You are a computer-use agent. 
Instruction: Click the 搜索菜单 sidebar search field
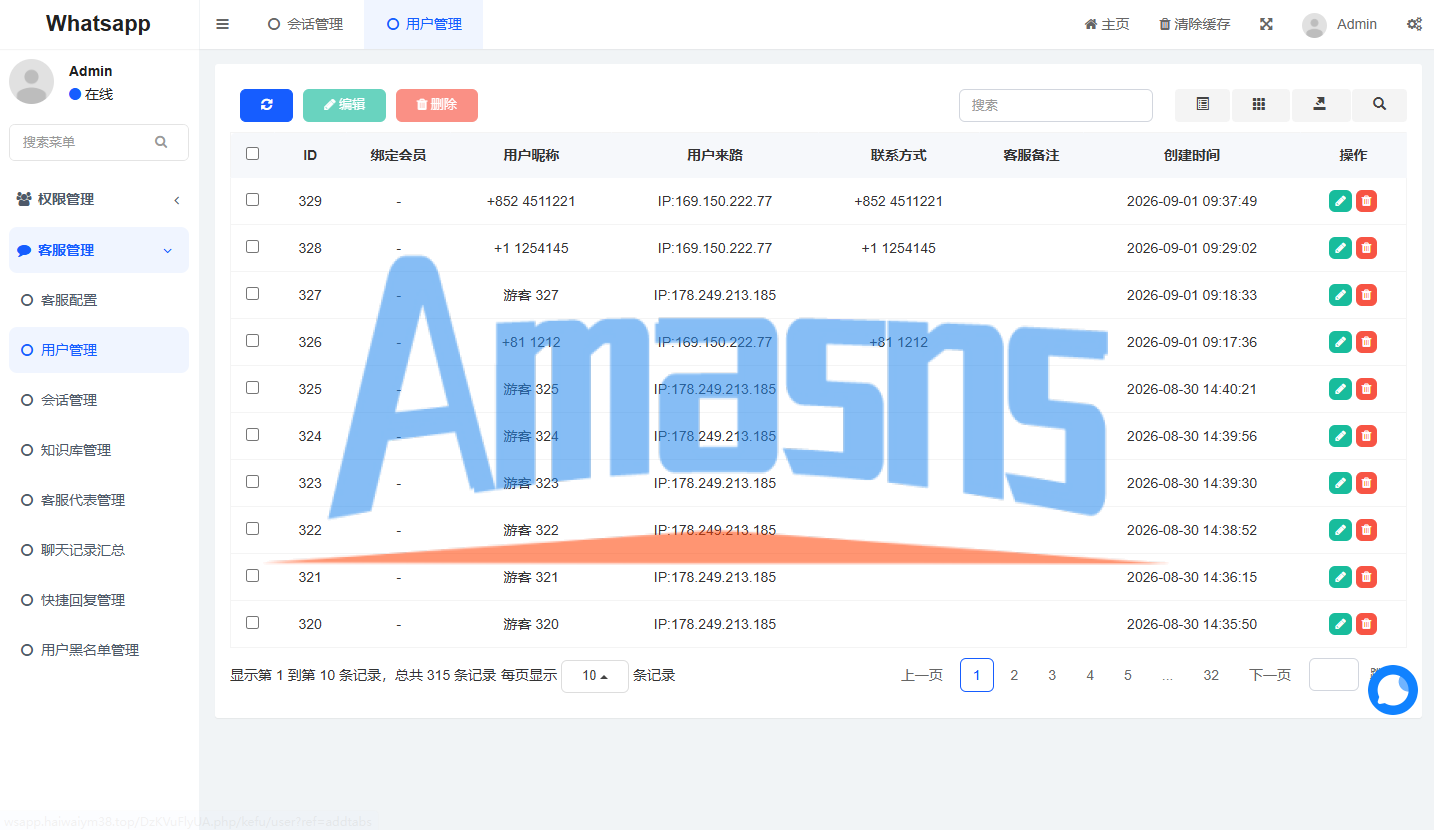coord(99,142)
